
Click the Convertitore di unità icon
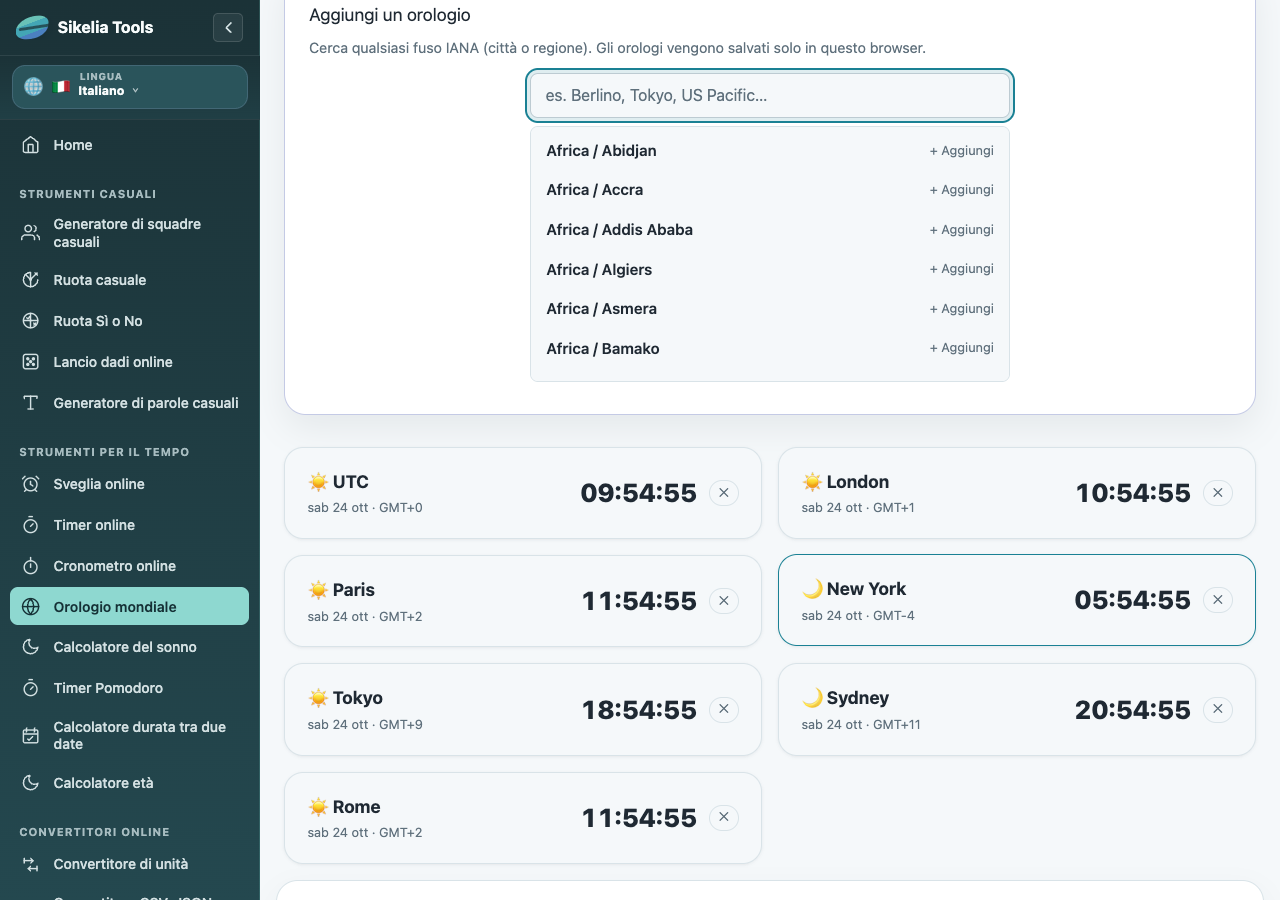coord(31,864)
